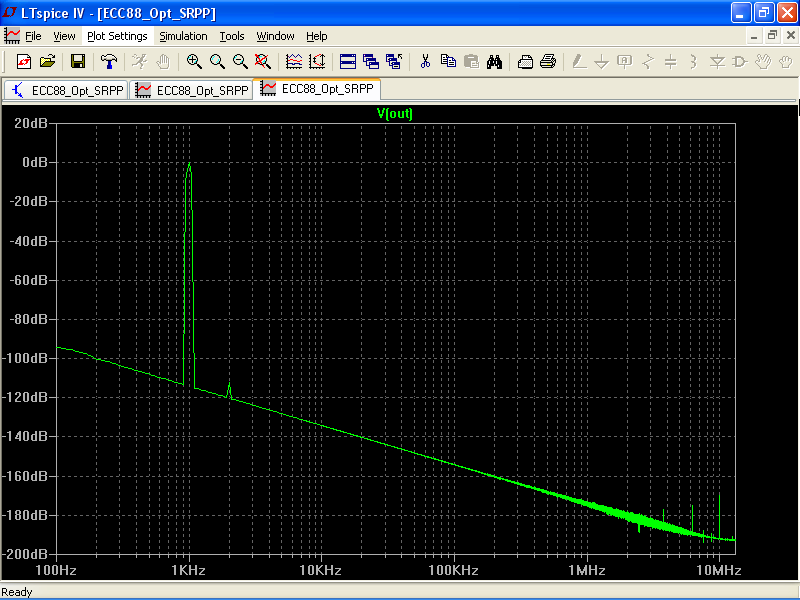
Task: Click the 100Hz horizontal axis label
Action: [56, 570]
